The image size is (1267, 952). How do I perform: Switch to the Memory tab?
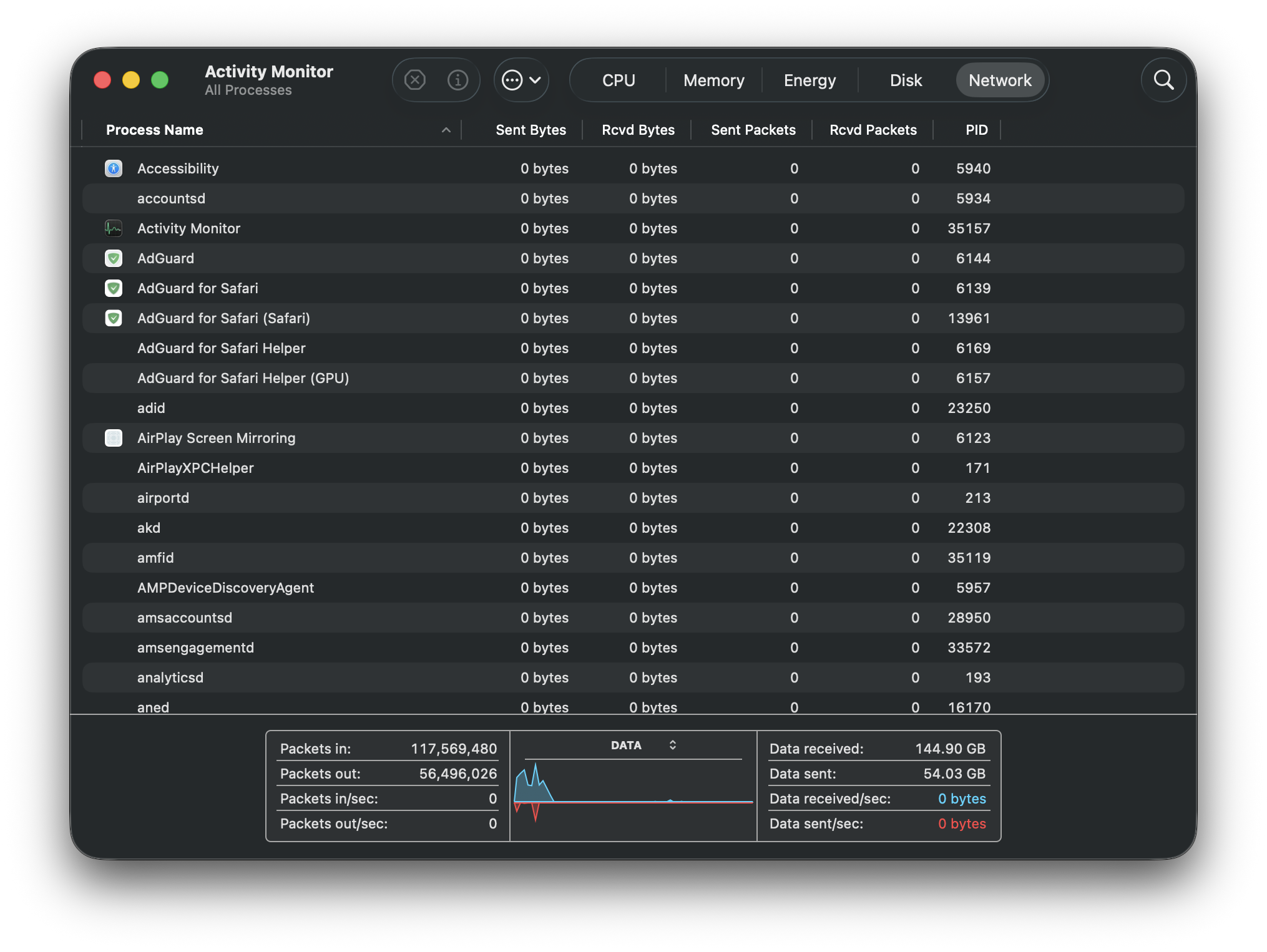713,80
